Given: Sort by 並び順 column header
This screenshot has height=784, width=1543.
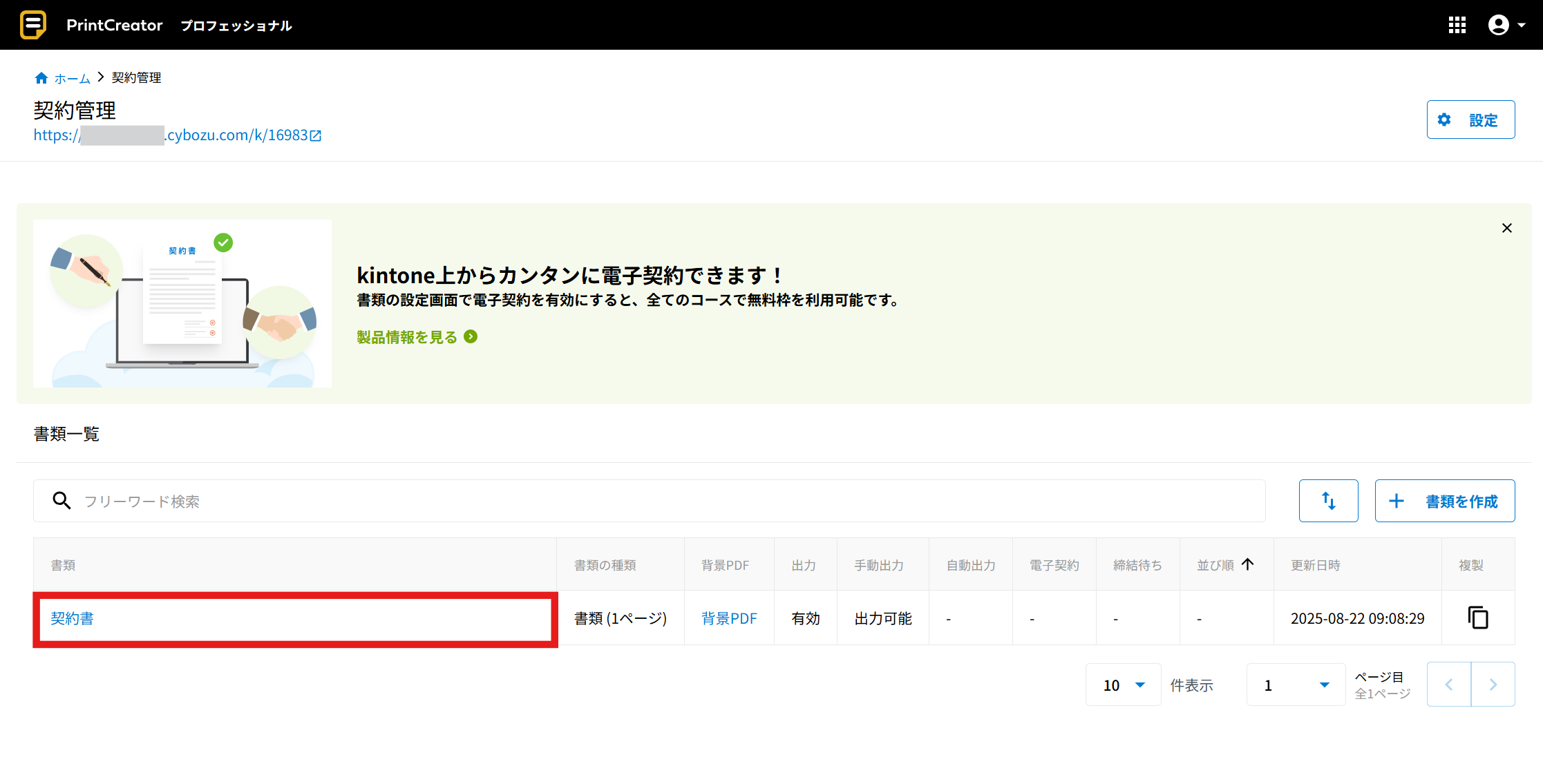Looking at the screenshot, I should [x=1226, y=565].
